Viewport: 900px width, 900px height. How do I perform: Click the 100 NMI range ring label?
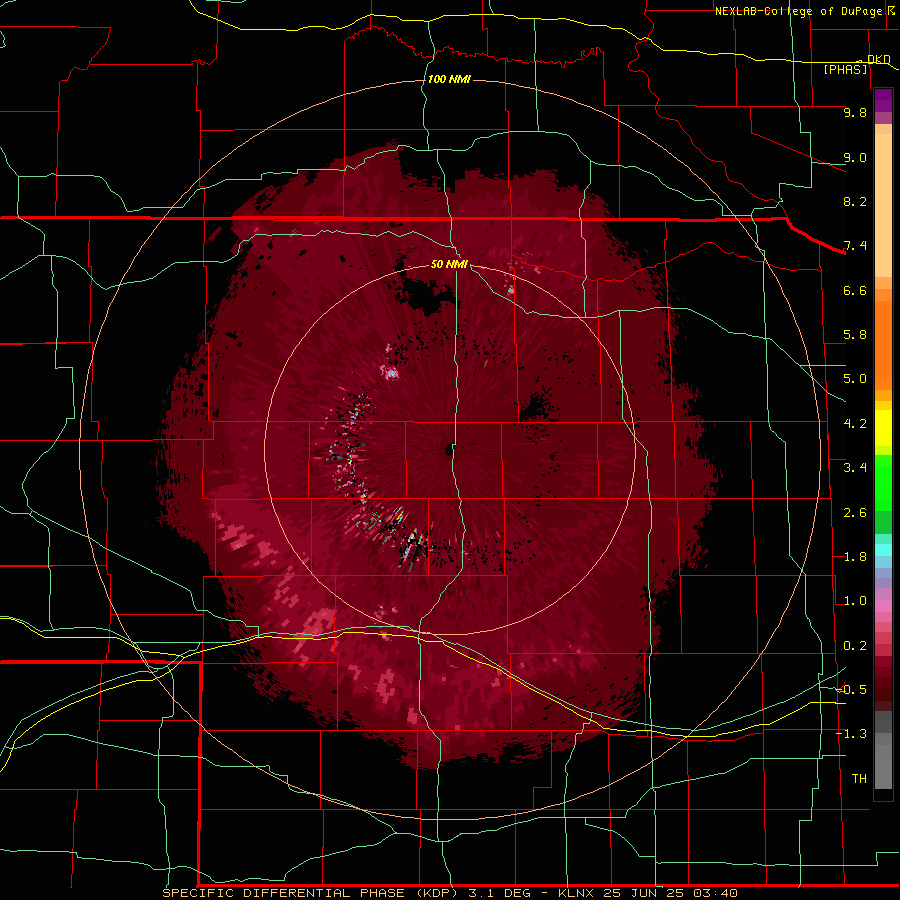click(449, 79)
